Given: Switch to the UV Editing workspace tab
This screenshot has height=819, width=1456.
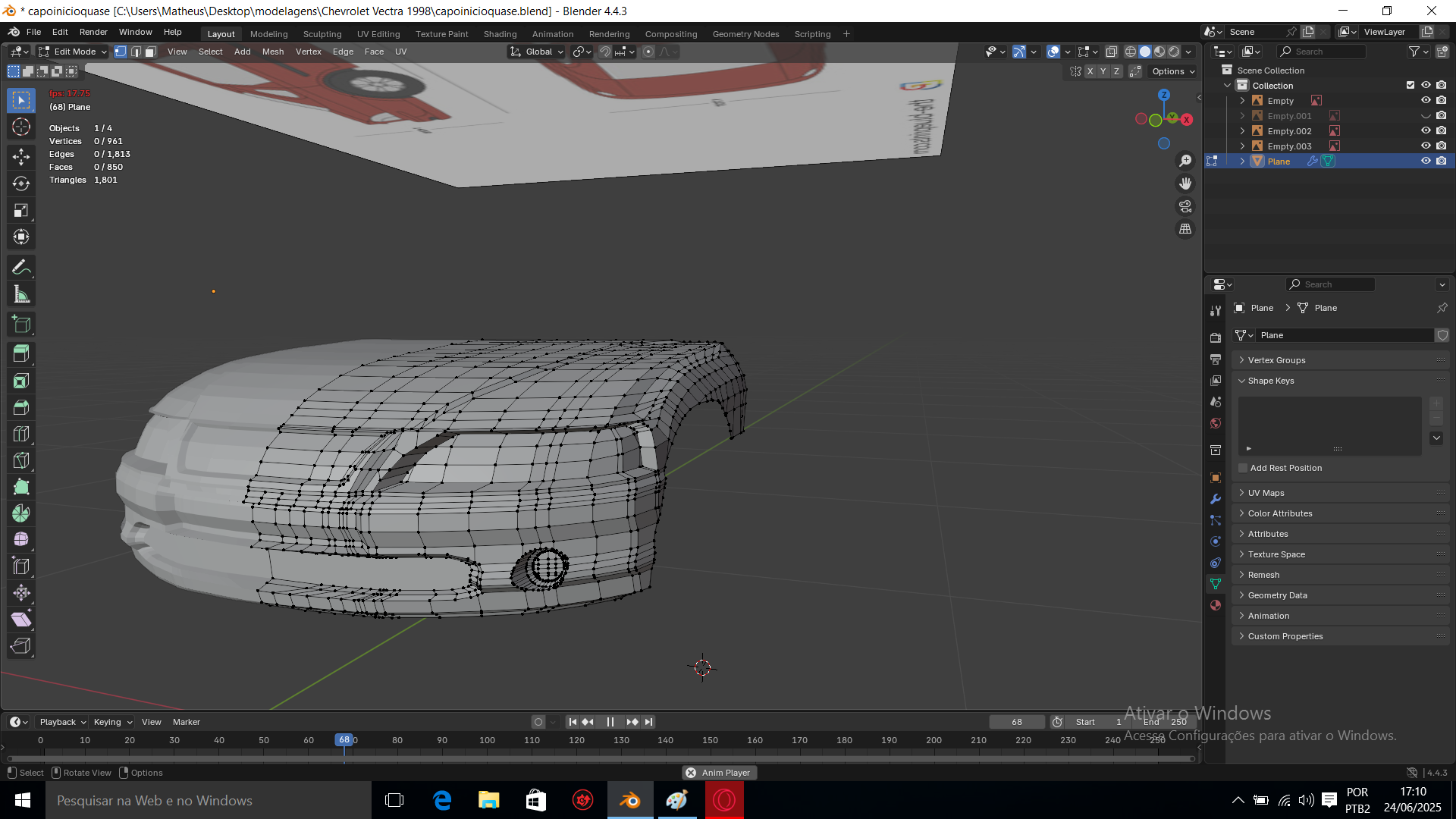Looking at the screenshot, I should [x=378, y=34].
